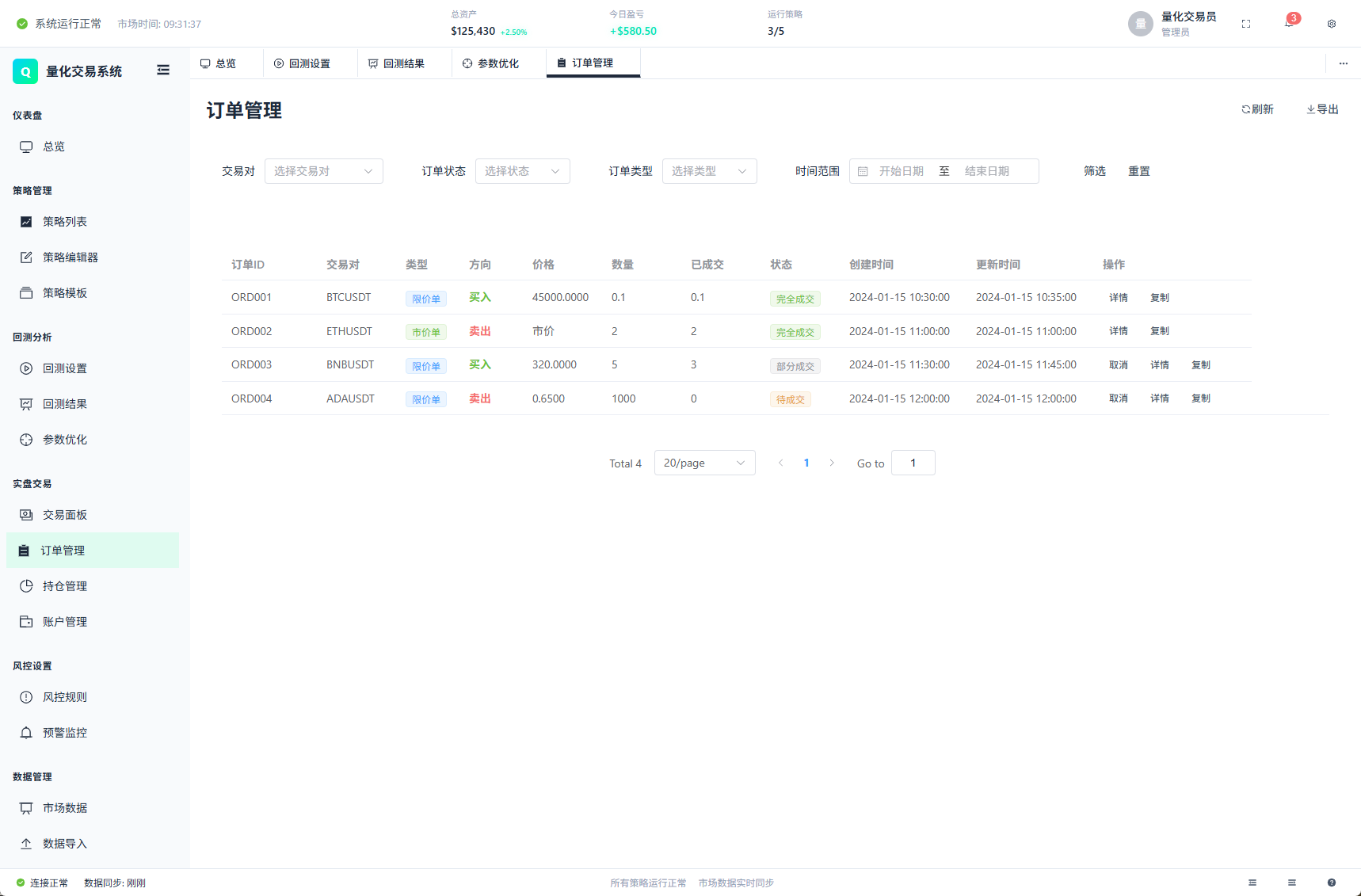Click the 重置 button
This screenshot has height=896, width=1361.
[1139, 171]
